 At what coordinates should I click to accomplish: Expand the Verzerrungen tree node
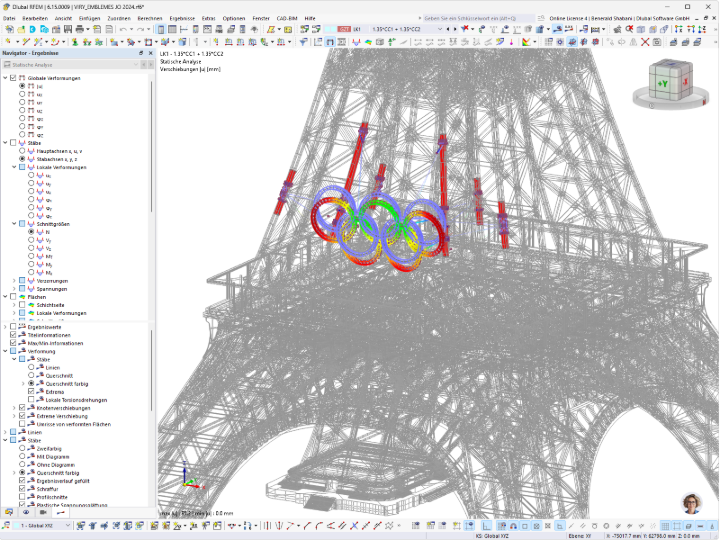point(14,281)
